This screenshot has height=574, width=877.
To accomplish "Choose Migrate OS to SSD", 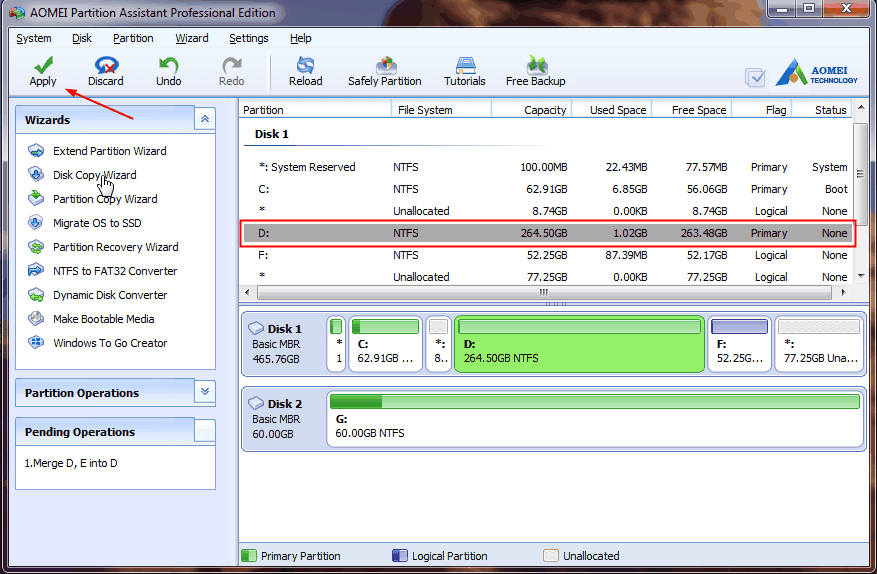I will coord(97,223).
